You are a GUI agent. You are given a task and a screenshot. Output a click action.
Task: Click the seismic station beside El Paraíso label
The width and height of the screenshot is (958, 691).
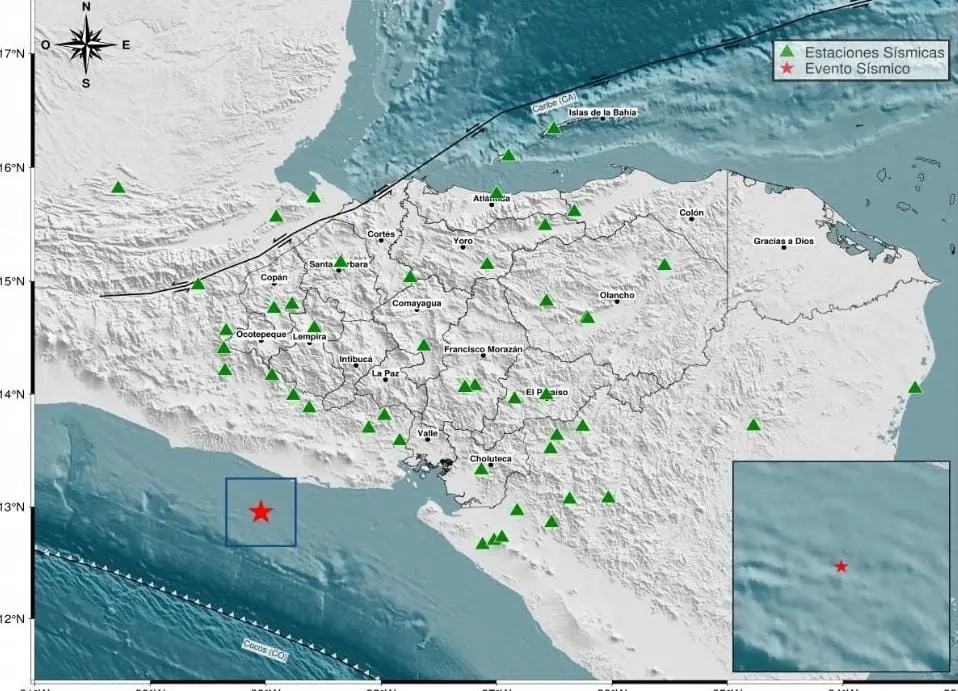coord(546,393)
